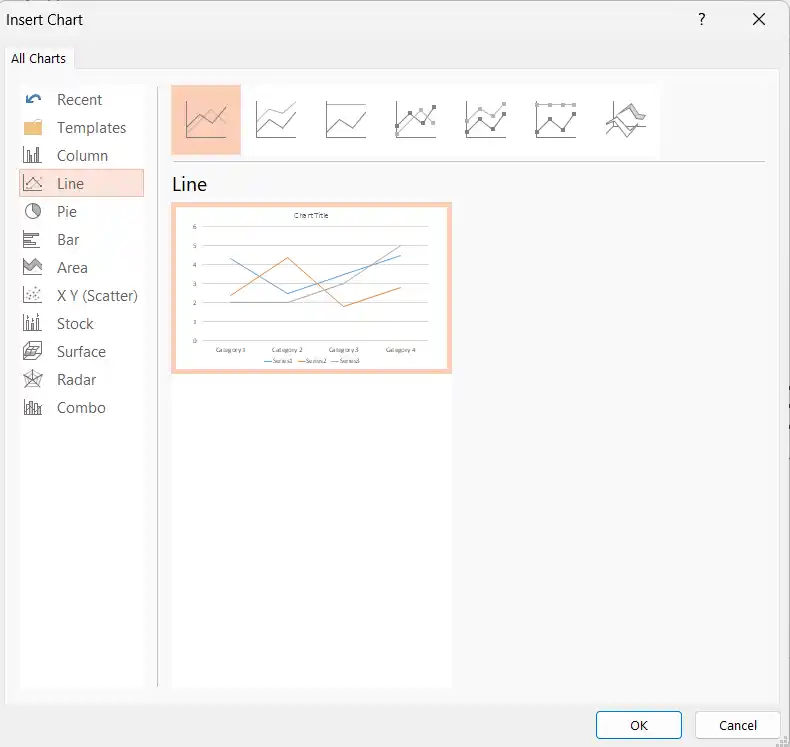
Task: Select the Radar category label
Action: [x=77, y=379]
